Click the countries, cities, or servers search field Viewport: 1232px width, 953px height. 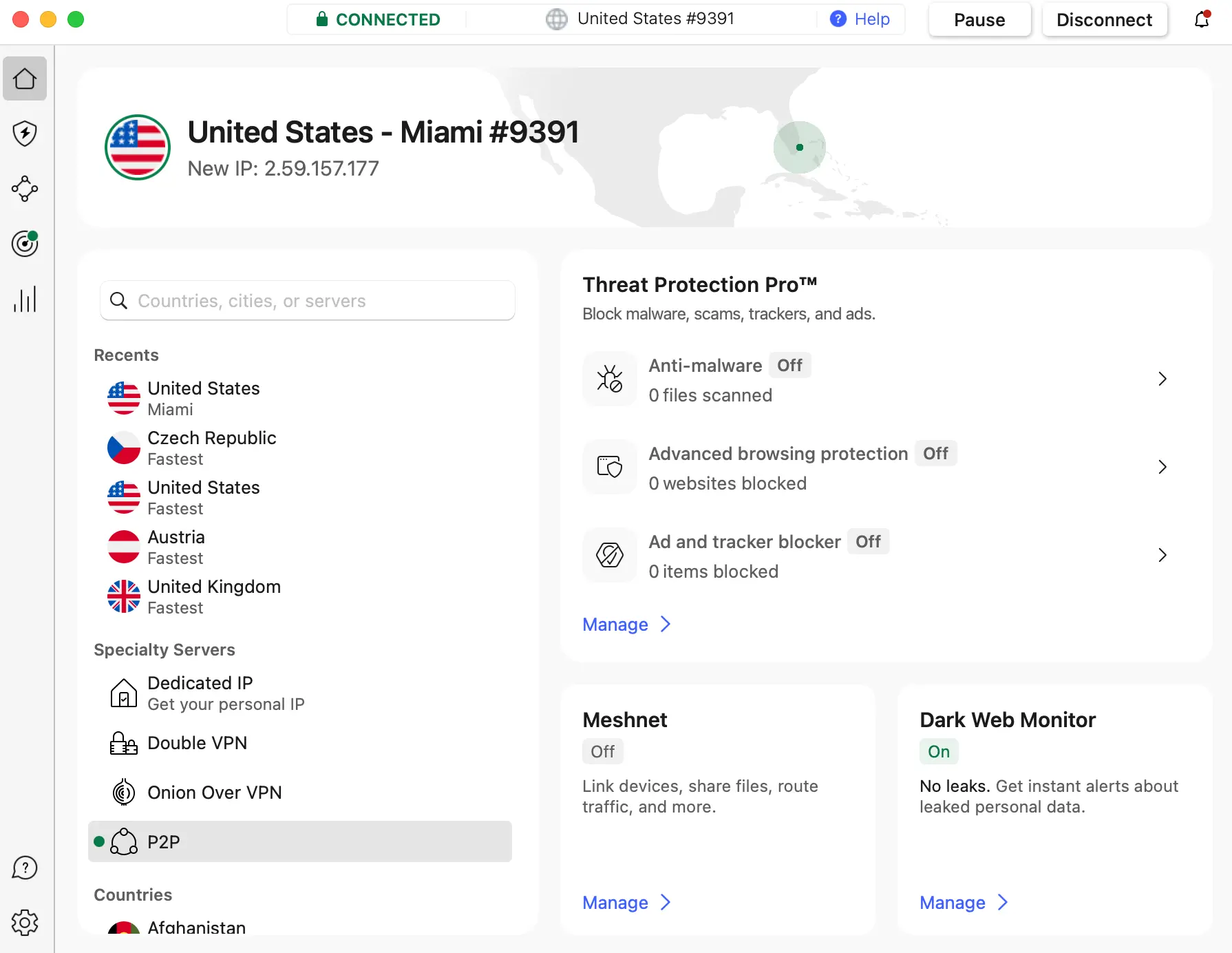click(308, 301)
